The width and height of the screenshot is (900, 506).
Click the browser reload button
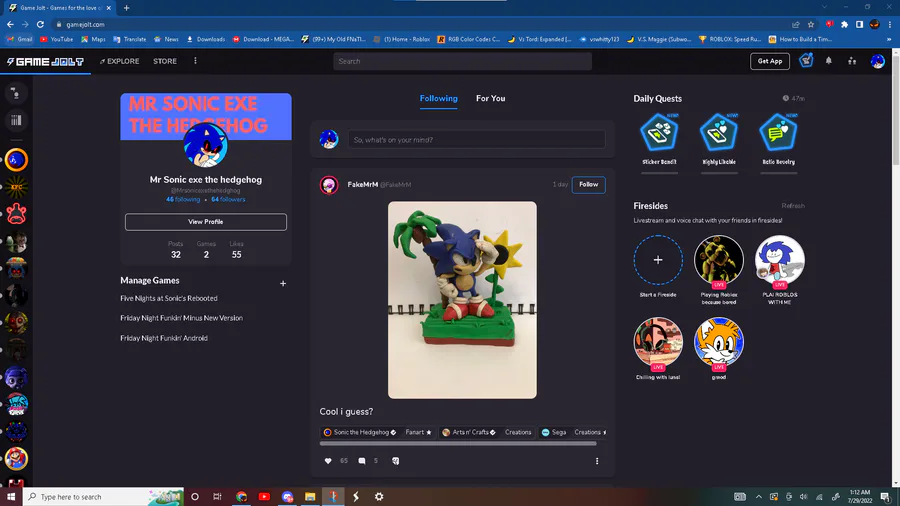[x=40, y=24]
